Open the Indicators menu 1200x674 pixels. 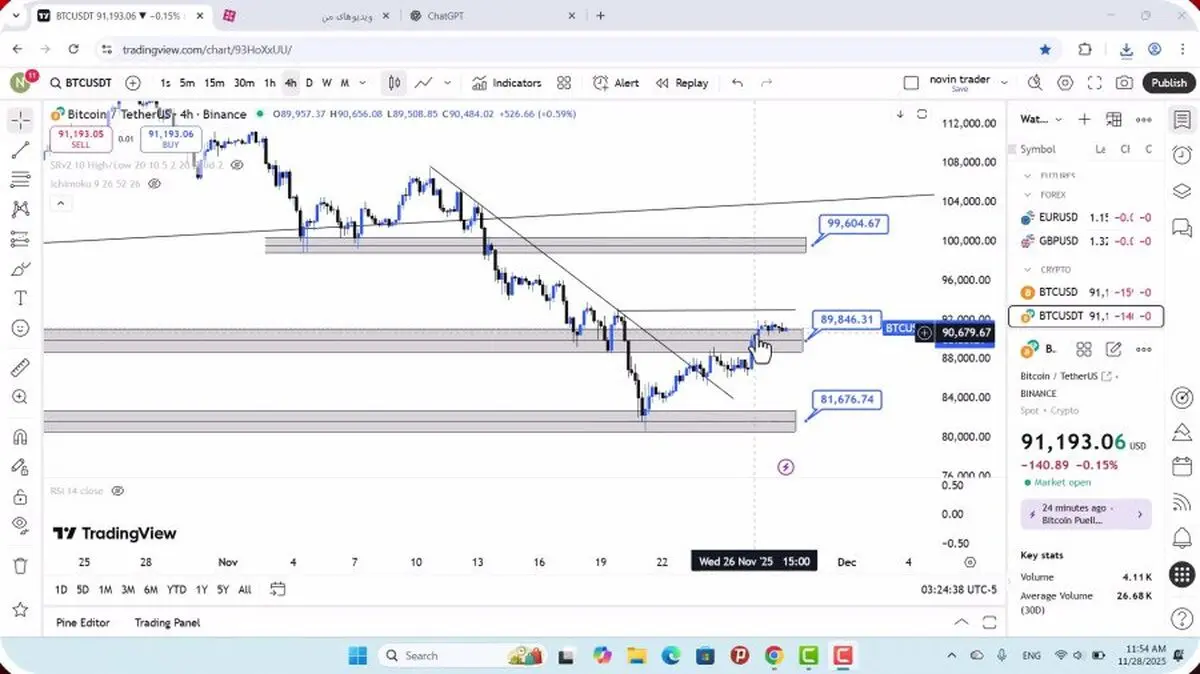tap(507, 83)
